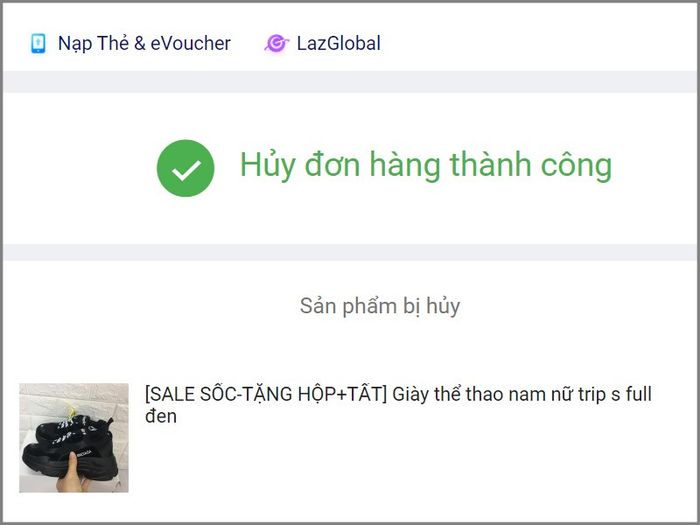The height and width of the screenshot is (525, 700).
Task: Click the gray divider below the navigation links
Action: coord(350,82)
